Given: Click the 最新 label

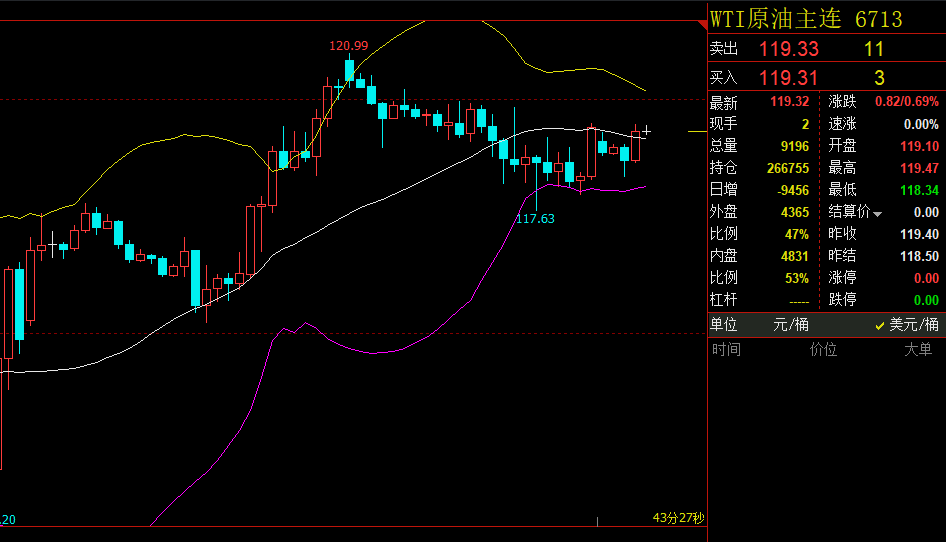Looking at the screenshot, I should click(723, 102).
